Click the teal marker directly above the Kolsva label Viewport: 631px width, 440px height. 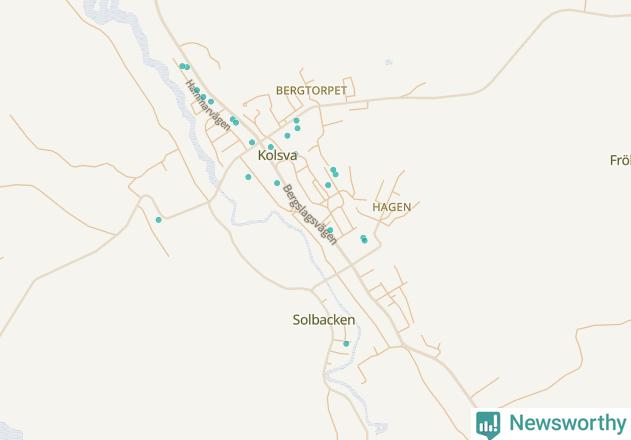tap(271, 147)
